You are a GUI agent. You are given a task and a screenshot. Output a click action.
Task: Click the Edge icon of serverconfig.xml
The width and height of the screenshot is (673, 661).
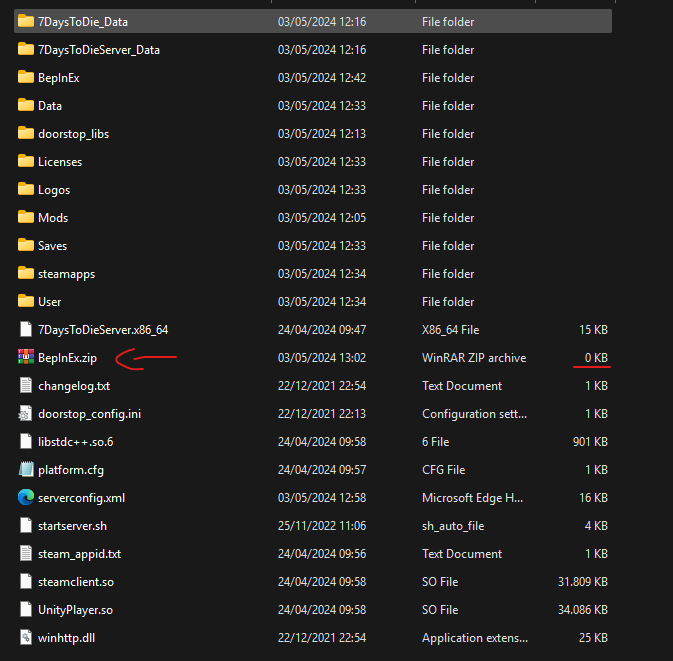tap(26, 497)
